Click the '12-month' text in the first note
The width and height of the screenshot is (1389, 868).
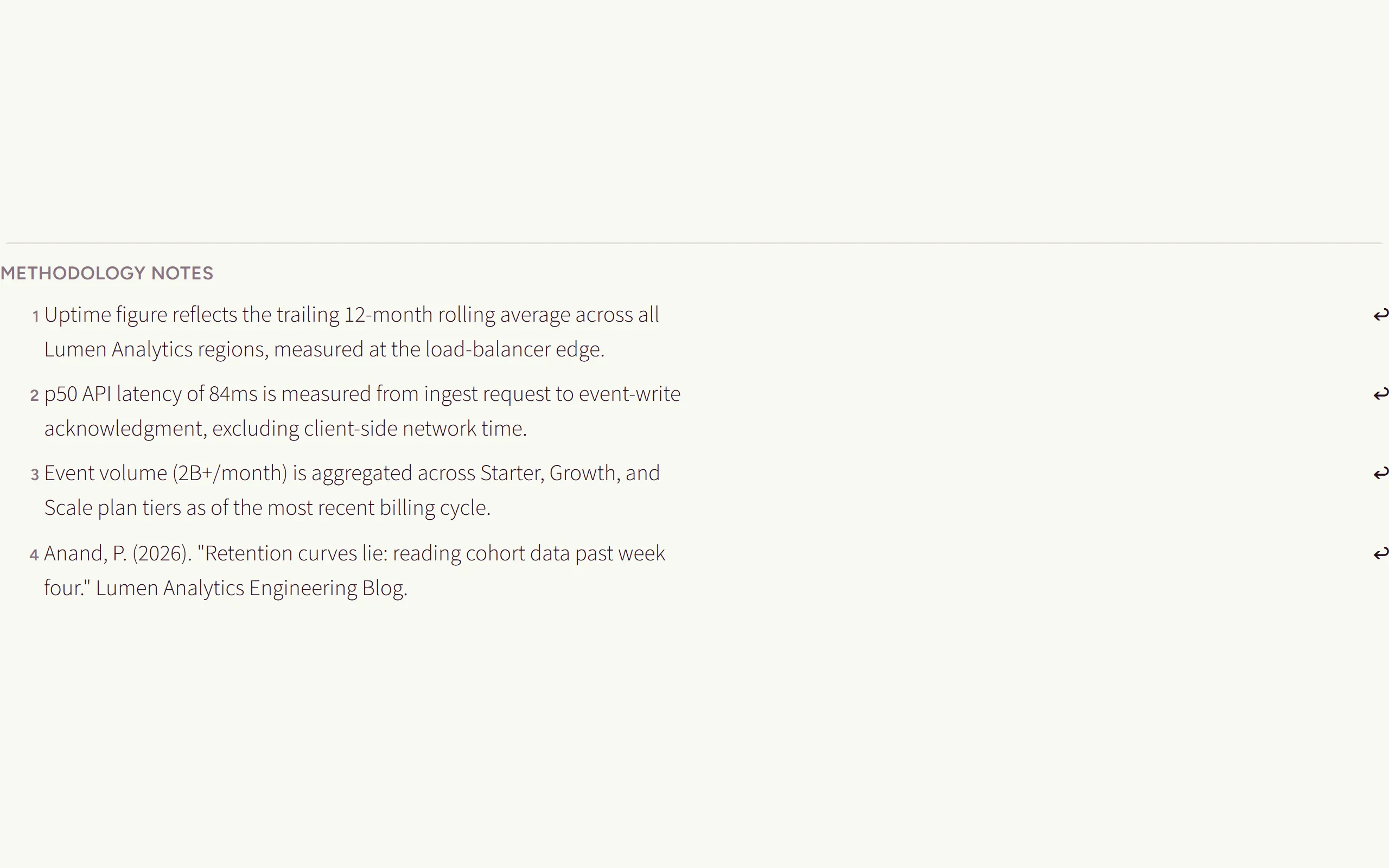point(388,315)
